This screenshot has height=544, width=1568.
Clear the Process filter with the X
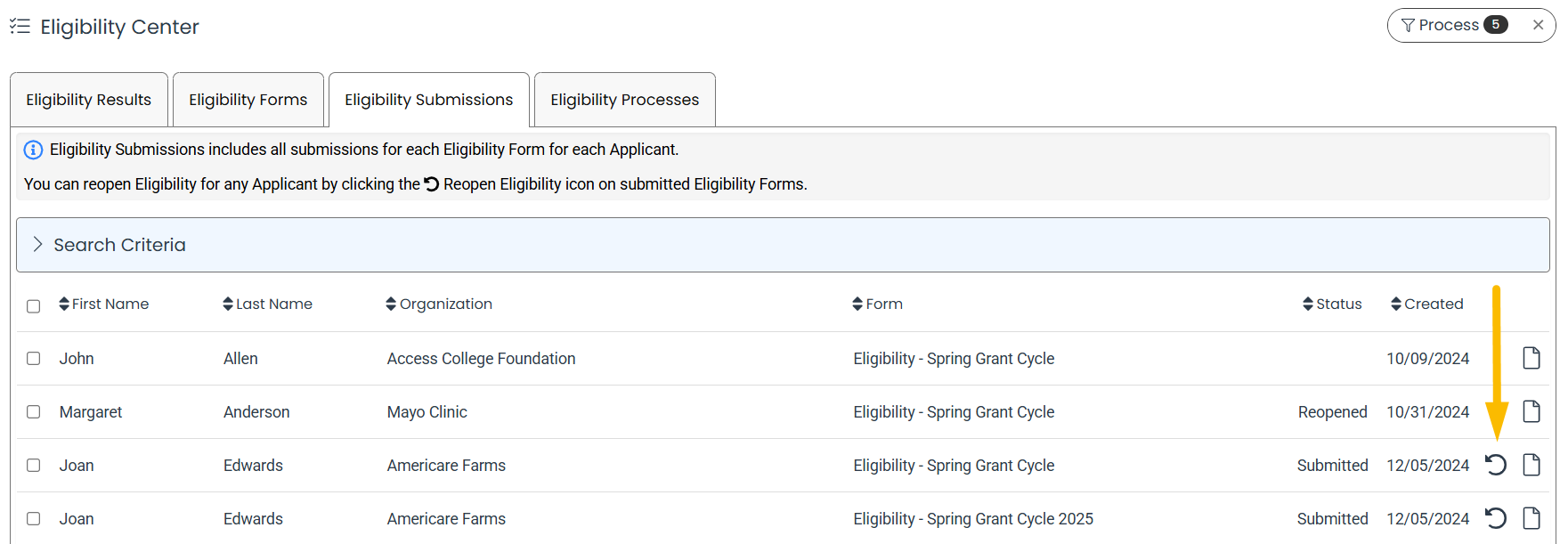pyautogui.click(x=1538, y=25)
